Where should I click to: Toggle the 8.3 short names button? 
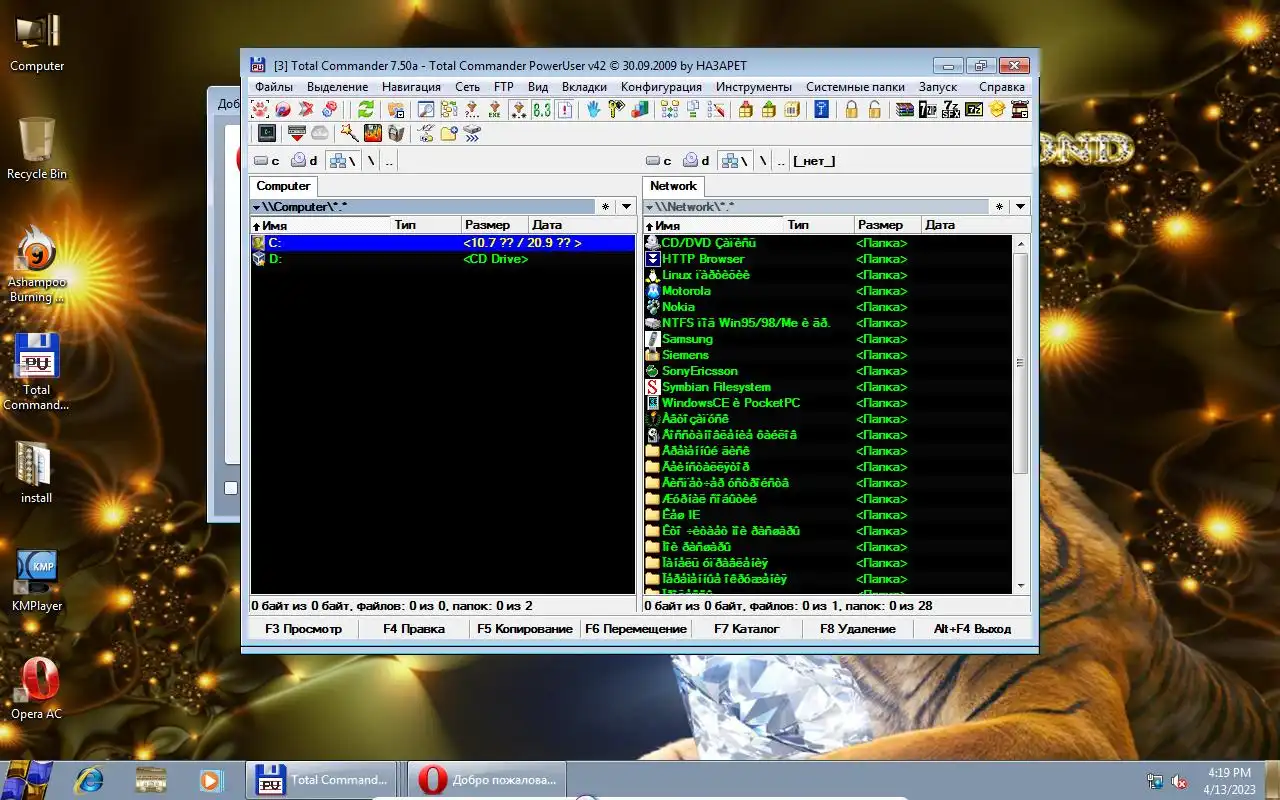tap(541, 109)
